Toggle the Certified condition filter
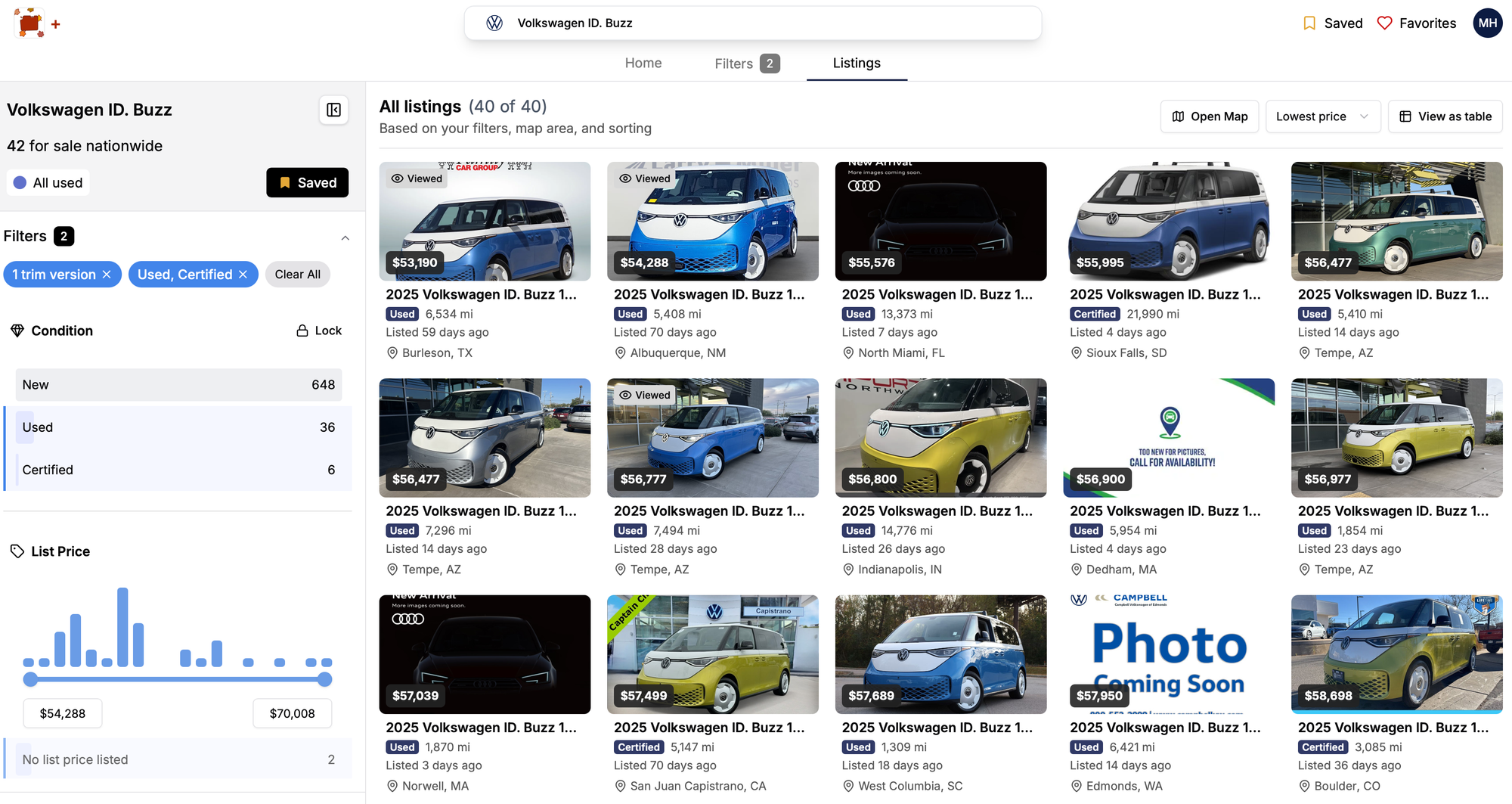 tap(178, 470)
